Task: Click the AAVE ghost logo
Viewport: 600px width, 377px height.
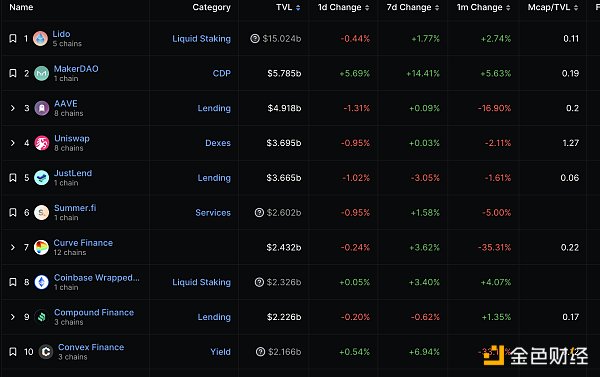Action: coord(42,108)
